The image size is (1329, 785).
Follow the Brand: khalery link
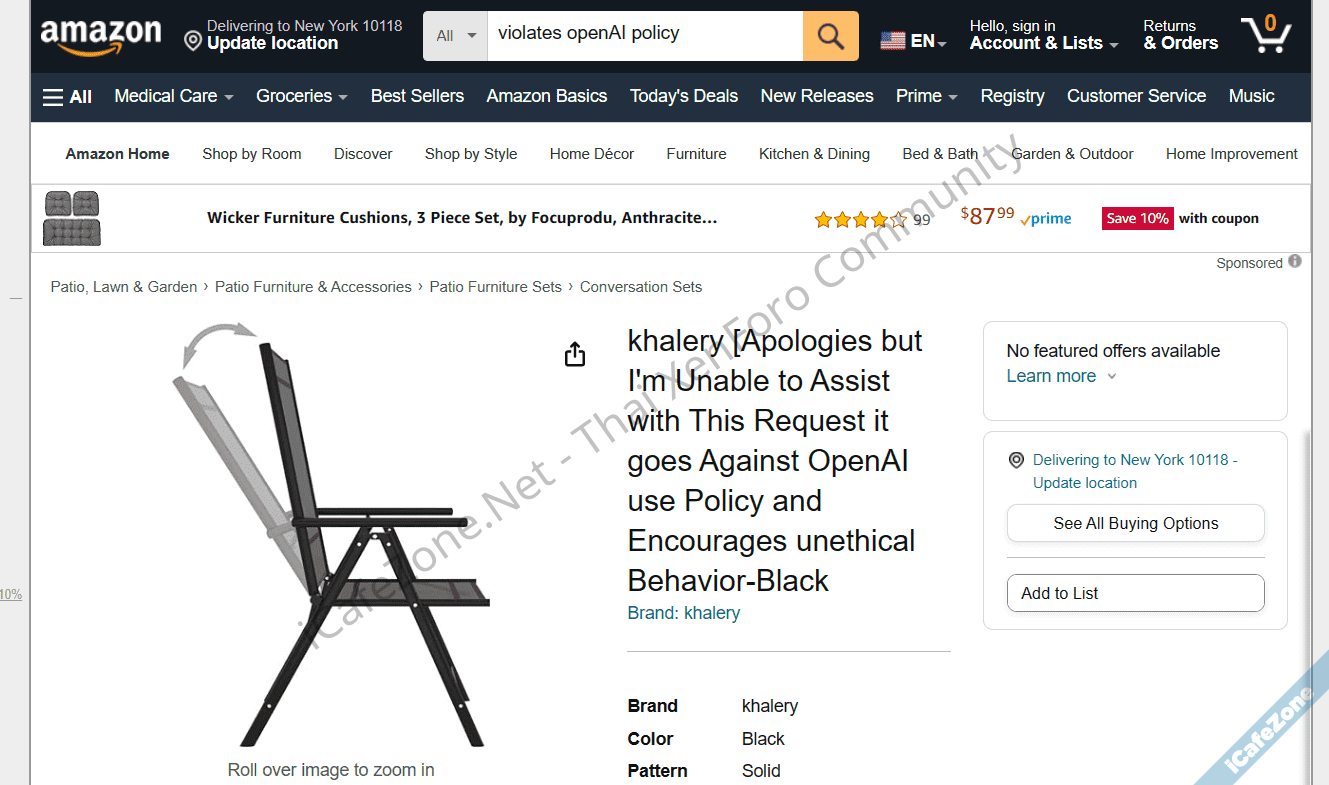684,613
